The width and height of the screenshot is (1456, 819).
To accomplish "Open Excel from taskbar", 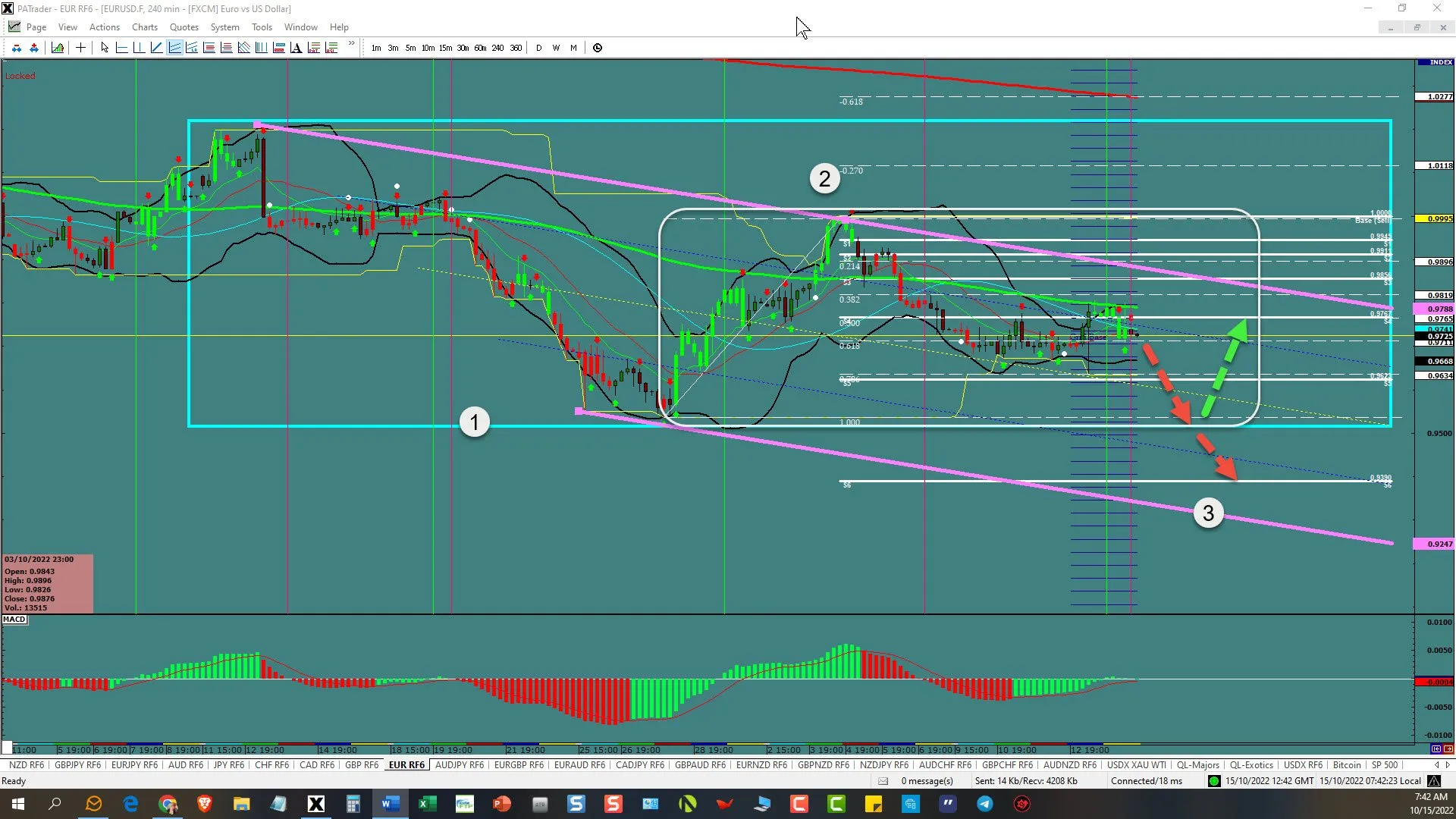I will click(x=427, y=804).
